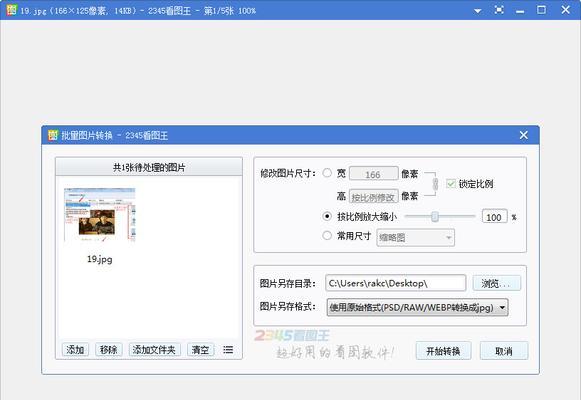Viewport: 581px width, 400px height.
Task: Toggle the 锁定比例 checkbox
Action: [x=451, y=184]
